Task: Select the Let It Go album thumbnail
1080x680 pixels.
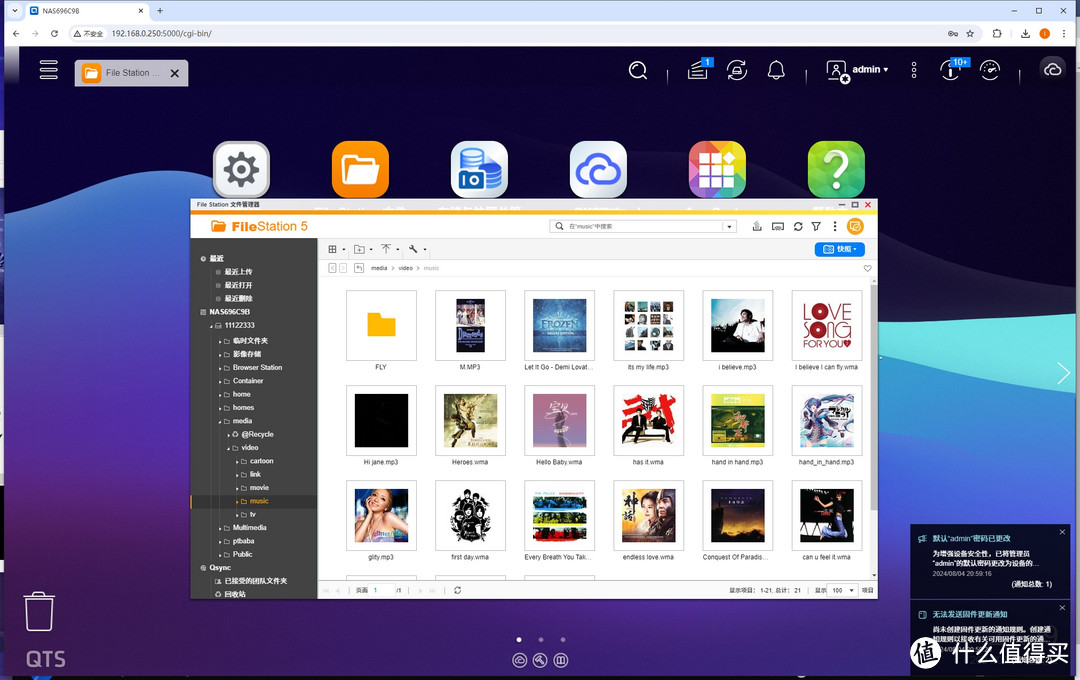Action: 559,325
